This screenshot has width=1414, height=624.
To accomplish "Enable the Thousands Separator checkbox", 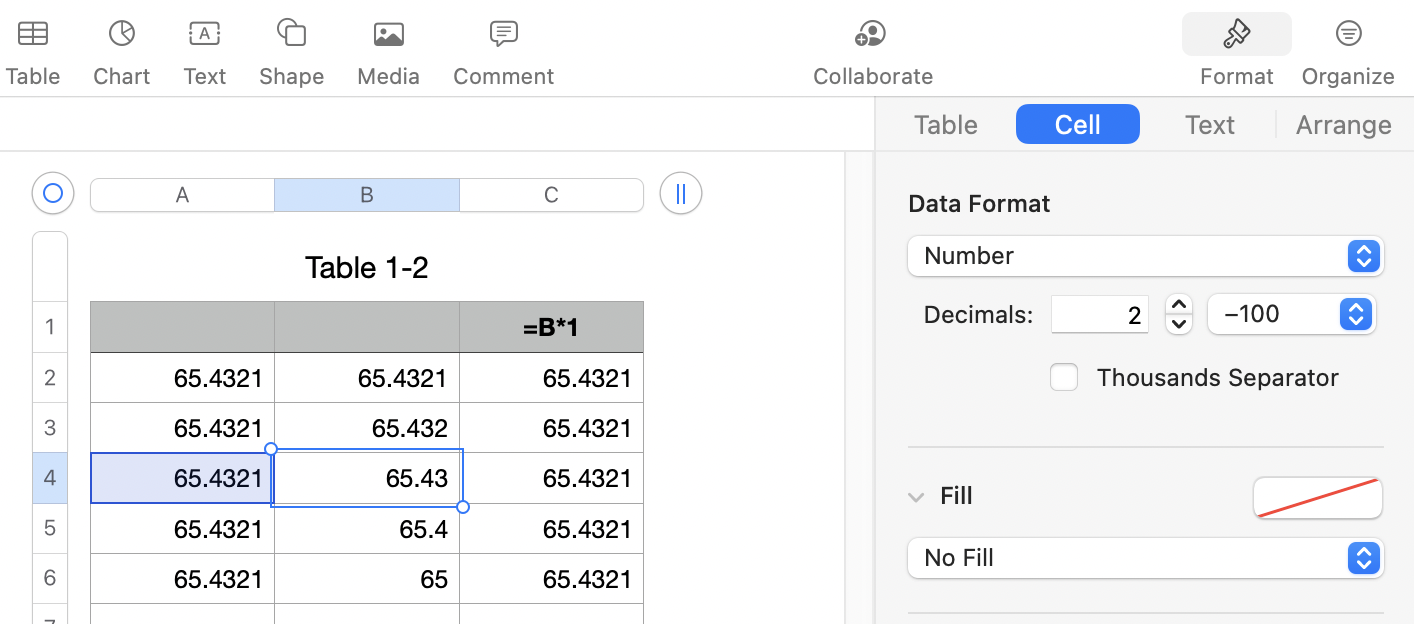I will tap(1064, 377).
